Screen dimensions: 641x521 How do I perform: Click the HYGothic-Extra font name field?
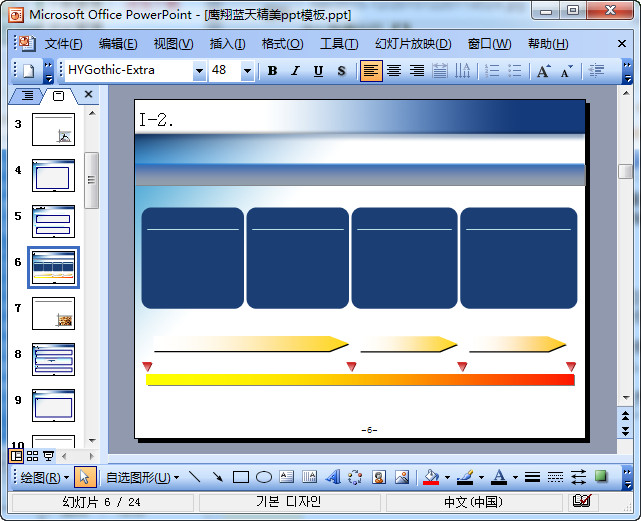[x=128, y=70]
